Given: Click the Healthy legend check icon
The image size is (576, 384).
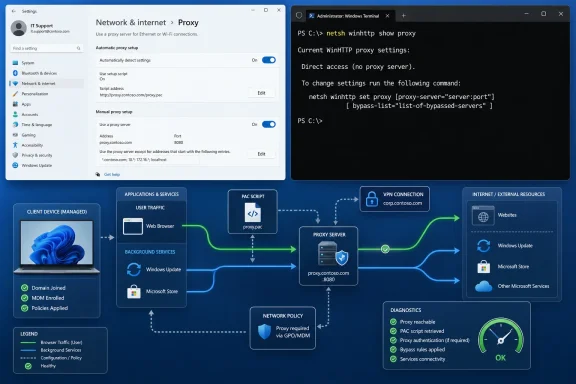Looking at the screenshot, I should point(28,366).
